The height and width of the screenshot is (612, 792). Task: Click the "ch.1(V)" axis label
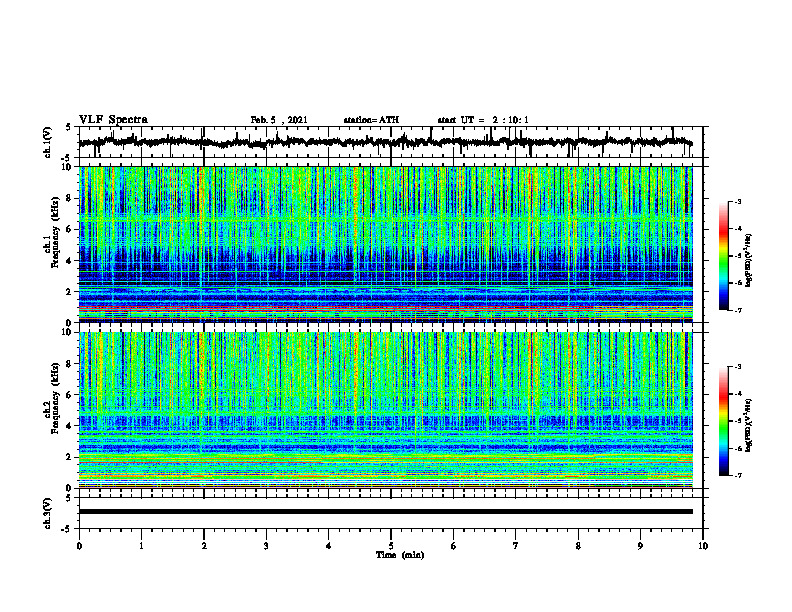pos(48,142)
